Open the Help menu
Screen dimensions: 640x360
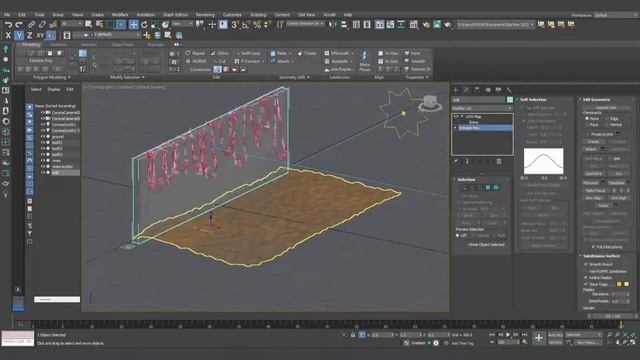point(348,15)
